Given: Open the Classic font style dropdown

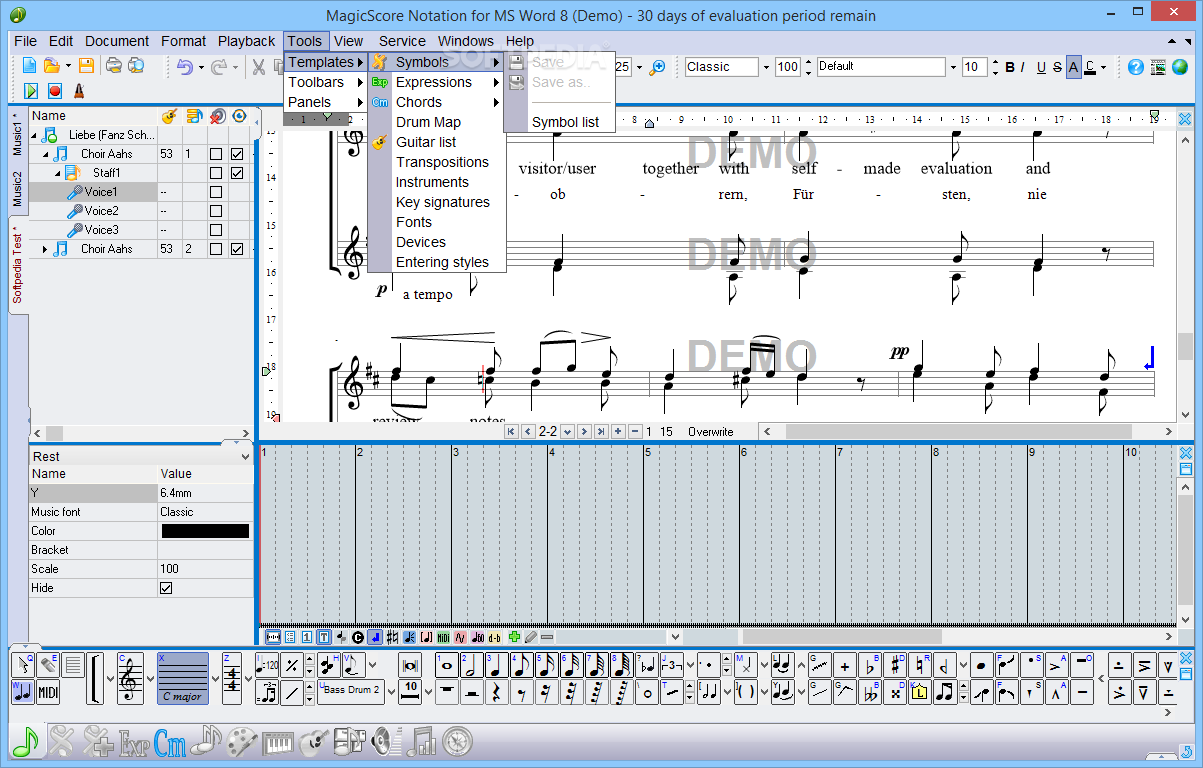Looking at the screenshot, I should (766, 67).
